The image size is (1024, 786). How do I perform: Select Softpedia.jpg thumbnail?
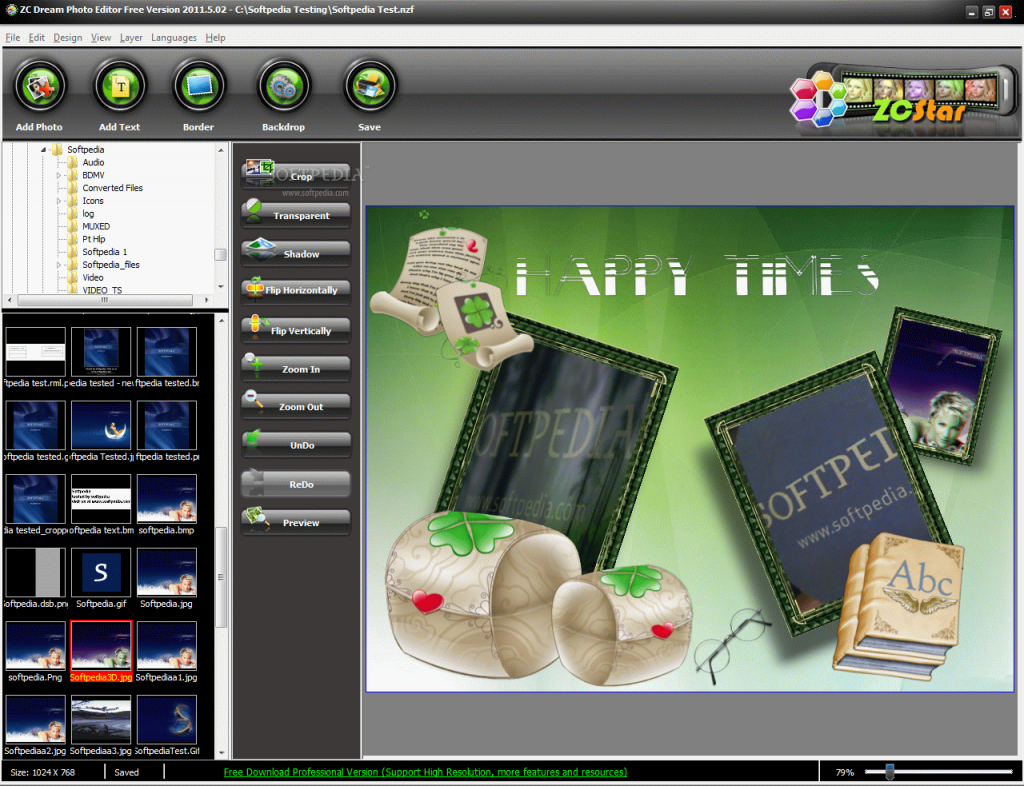pyautogui.click(x=167, y=578)
